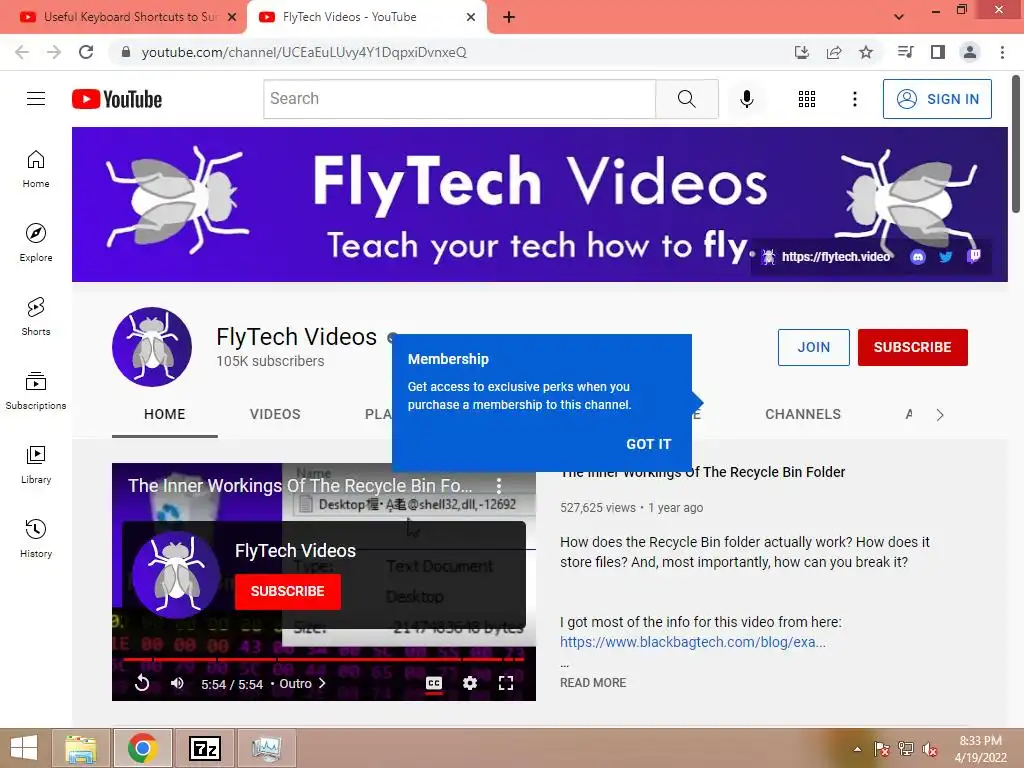Focus the YouTube Search field

click(x=460, y=99)
